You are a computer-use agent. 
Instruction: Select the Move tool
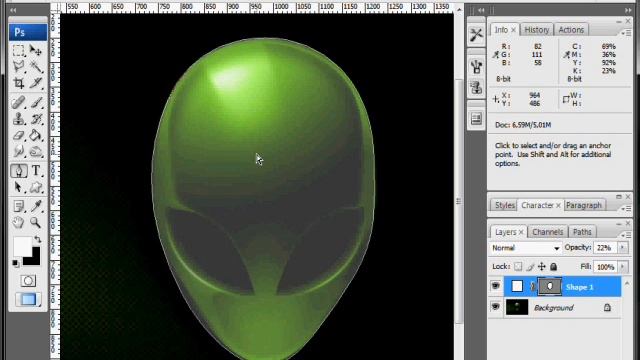point(36,51)
